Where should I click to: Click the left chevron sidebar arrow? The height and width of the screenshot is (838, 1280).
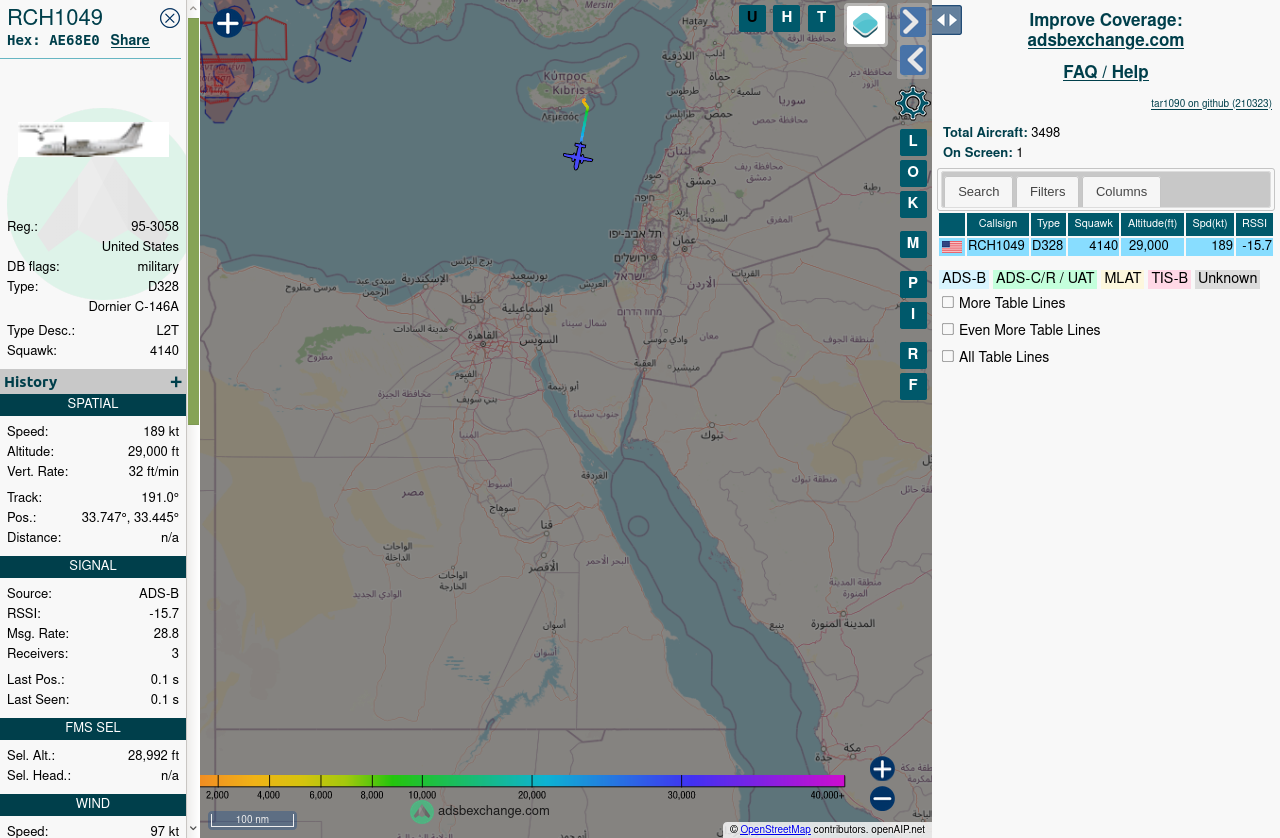913,60
